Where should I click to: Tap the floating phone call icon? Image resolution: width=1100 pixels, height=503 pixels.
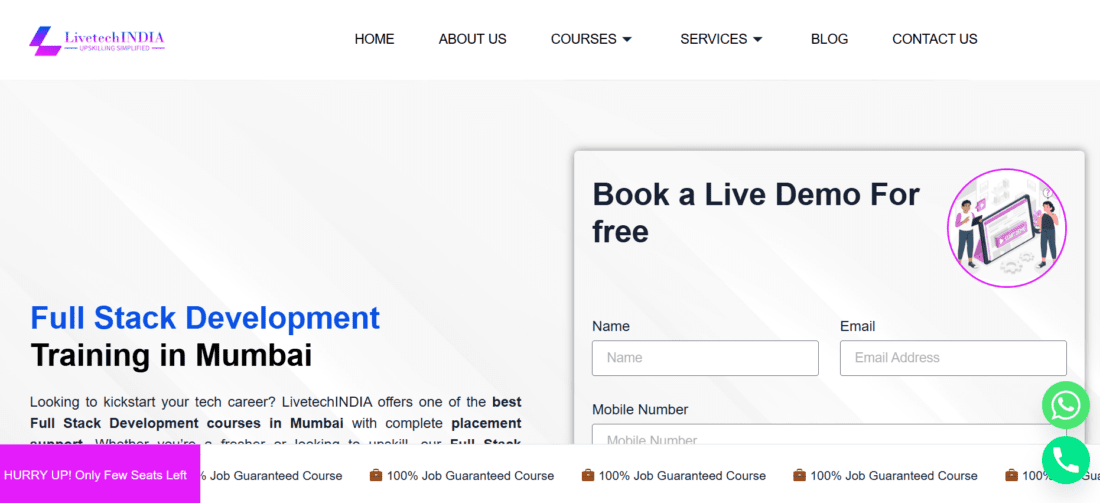(x=1065, y=460)
